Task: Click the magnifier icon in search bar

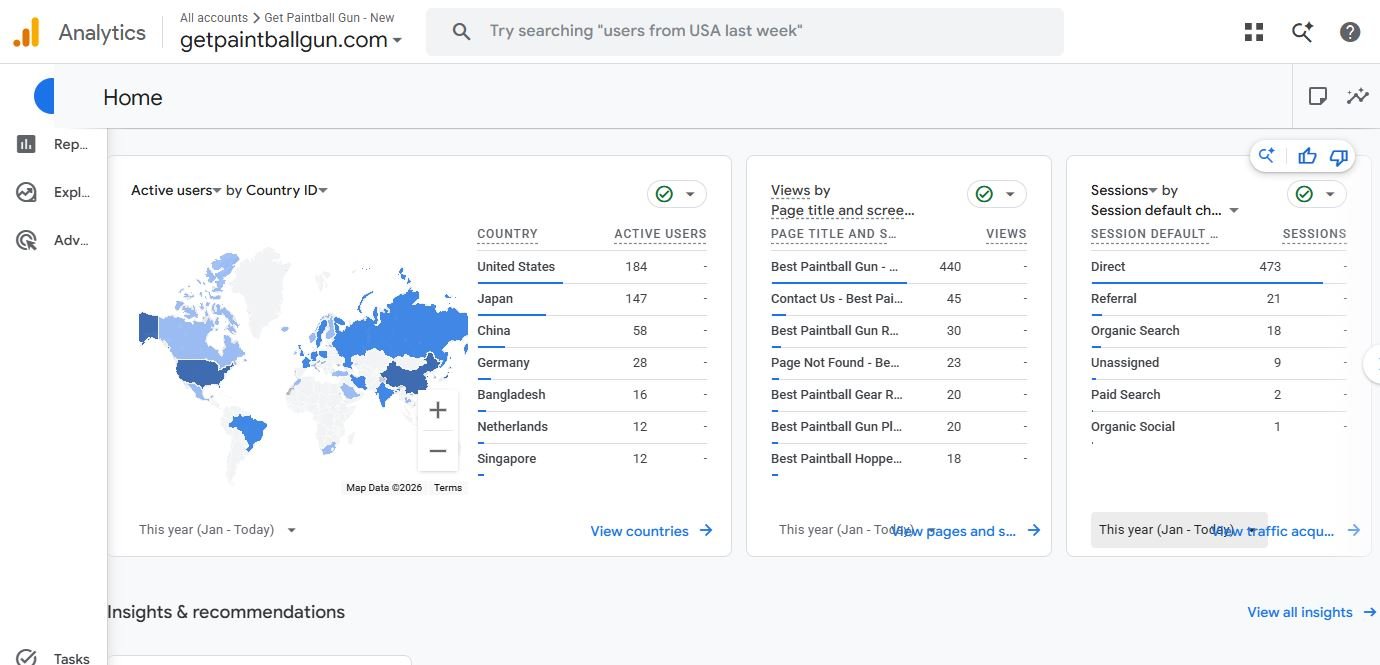Action: point(461,32)
